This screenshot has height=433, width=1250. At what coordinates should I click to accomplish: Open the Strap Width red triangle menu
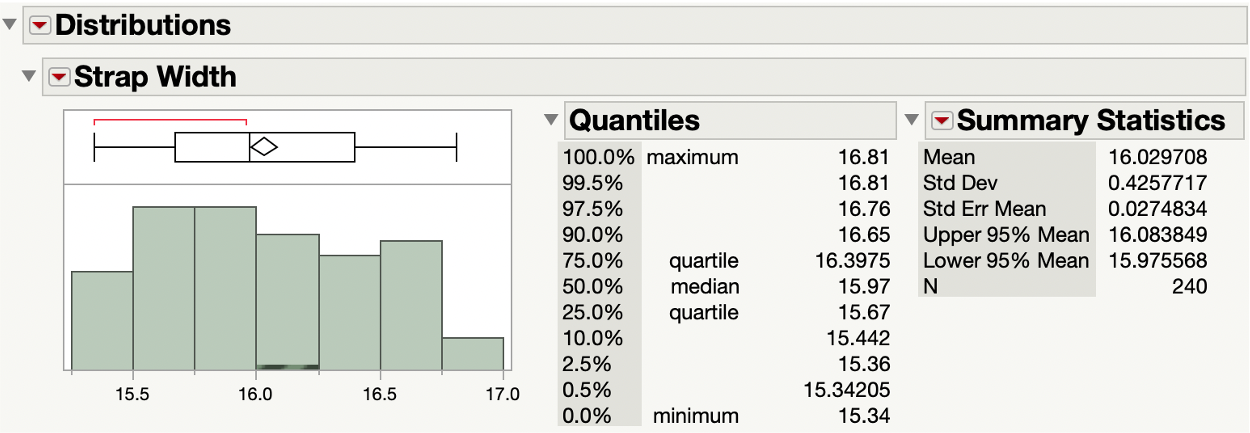point(60,77)
